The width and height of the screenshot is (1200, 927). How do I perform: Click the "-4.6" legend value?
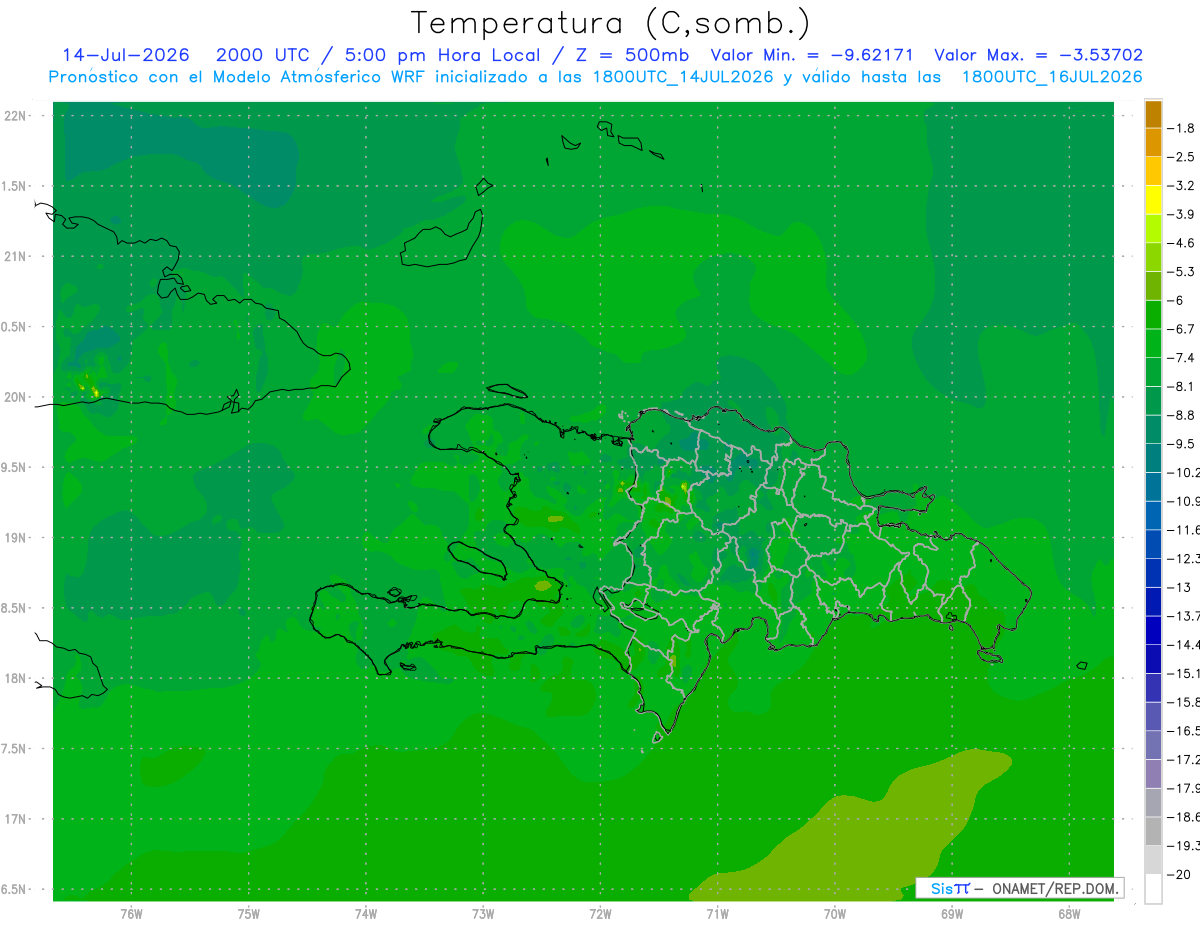(x=1181, y=243)
